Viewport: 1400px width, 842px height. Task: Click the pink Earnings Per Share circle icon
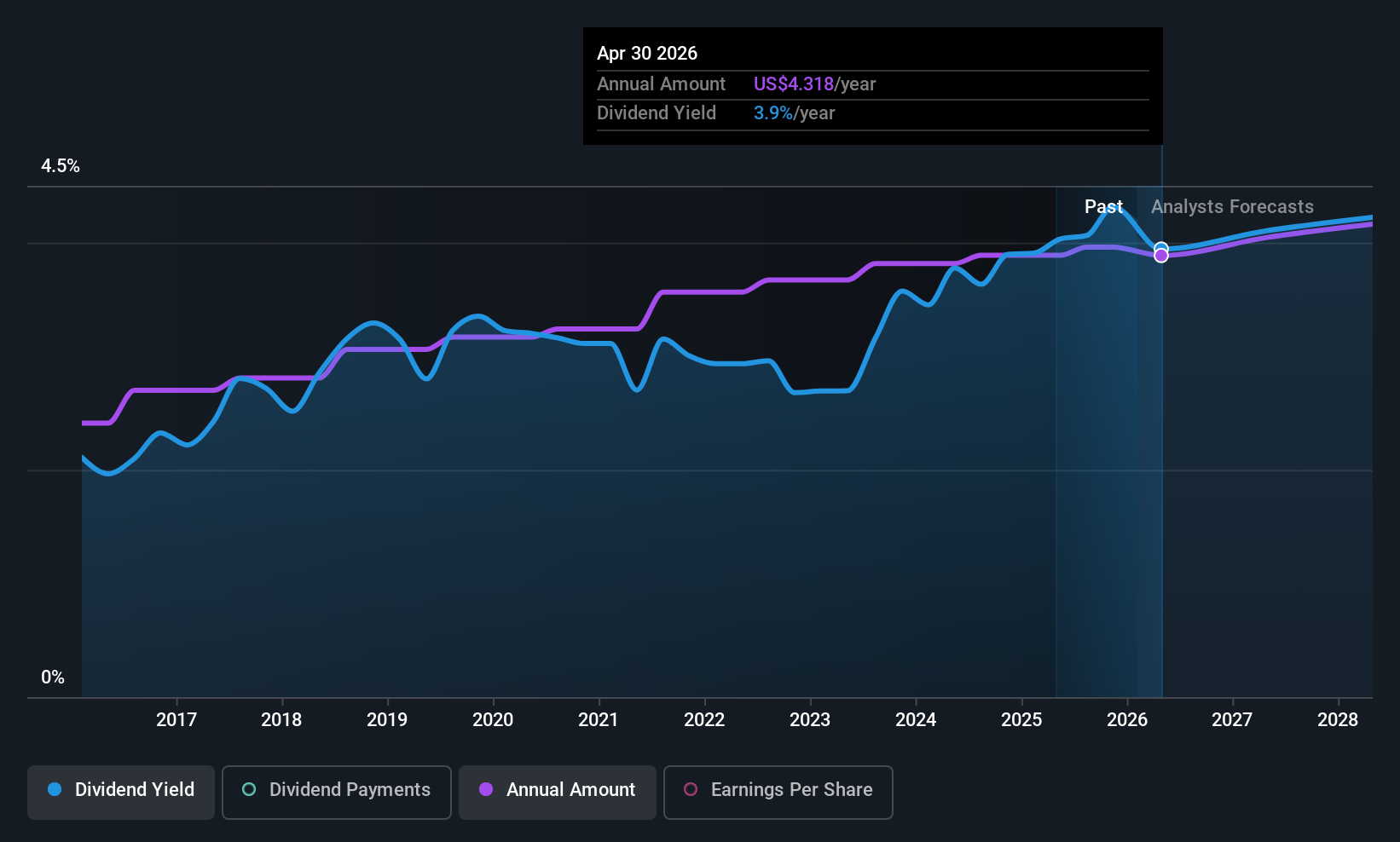pos(691,789)
